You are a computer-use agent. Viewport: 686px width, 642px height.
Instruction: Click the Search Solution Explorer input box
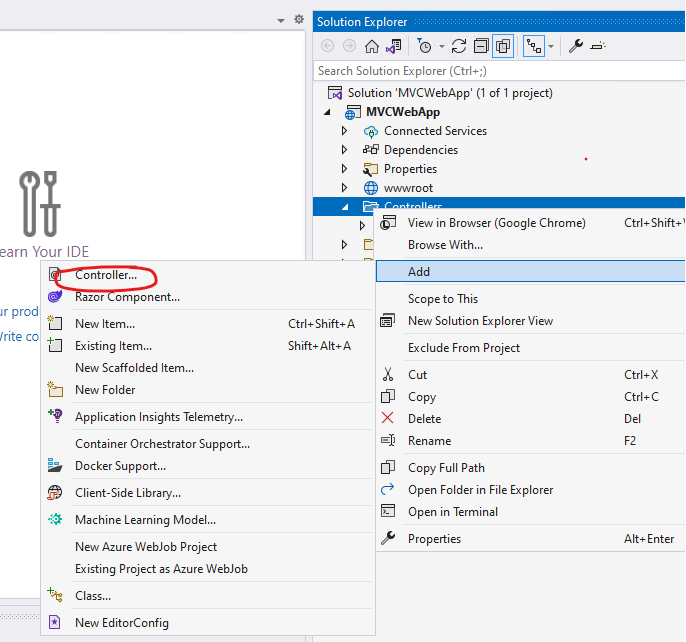pyautogui.click(x=499, y=71)
